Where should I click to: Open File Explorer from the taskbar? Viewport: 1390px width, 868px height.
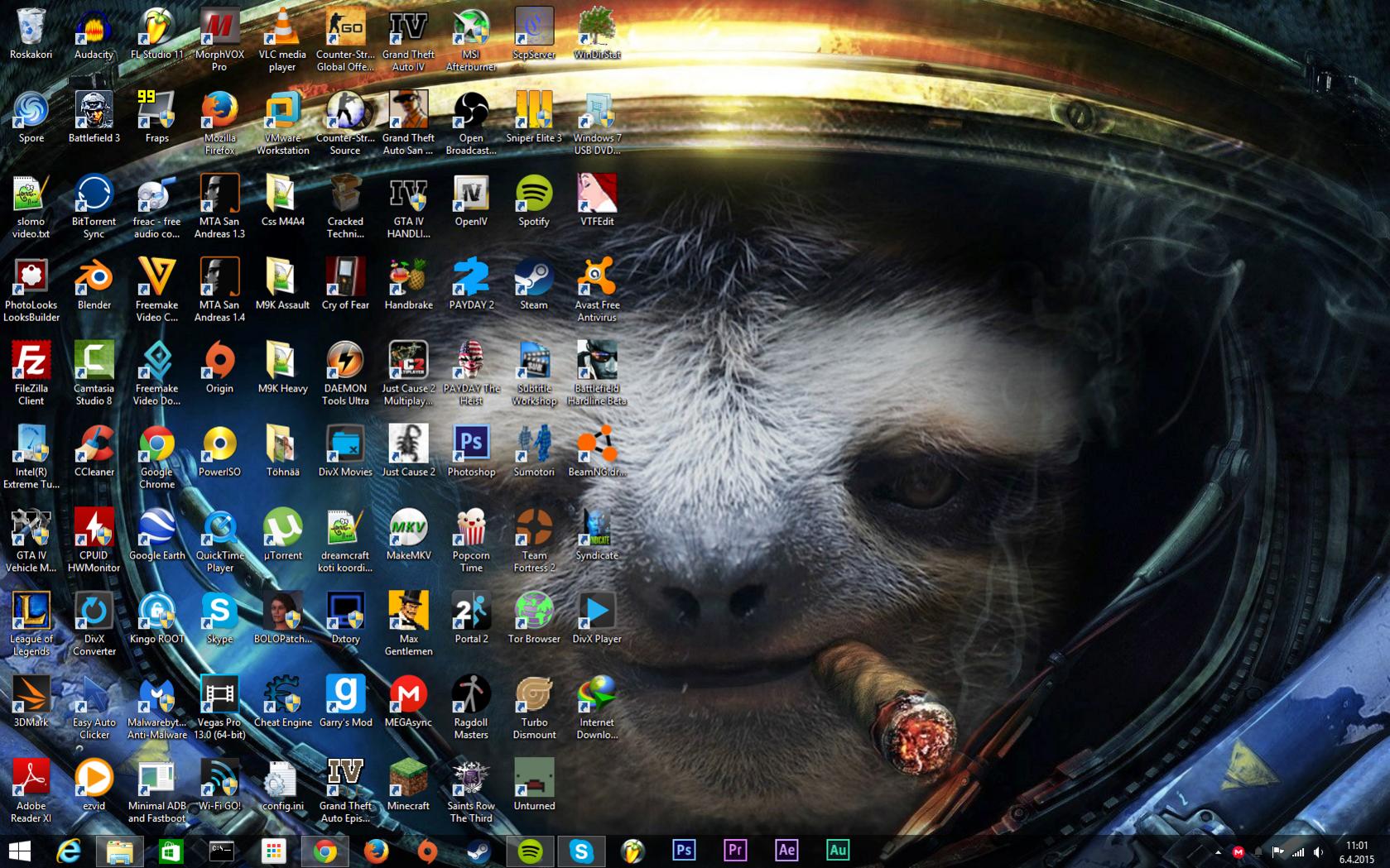(x=120, y=851)
